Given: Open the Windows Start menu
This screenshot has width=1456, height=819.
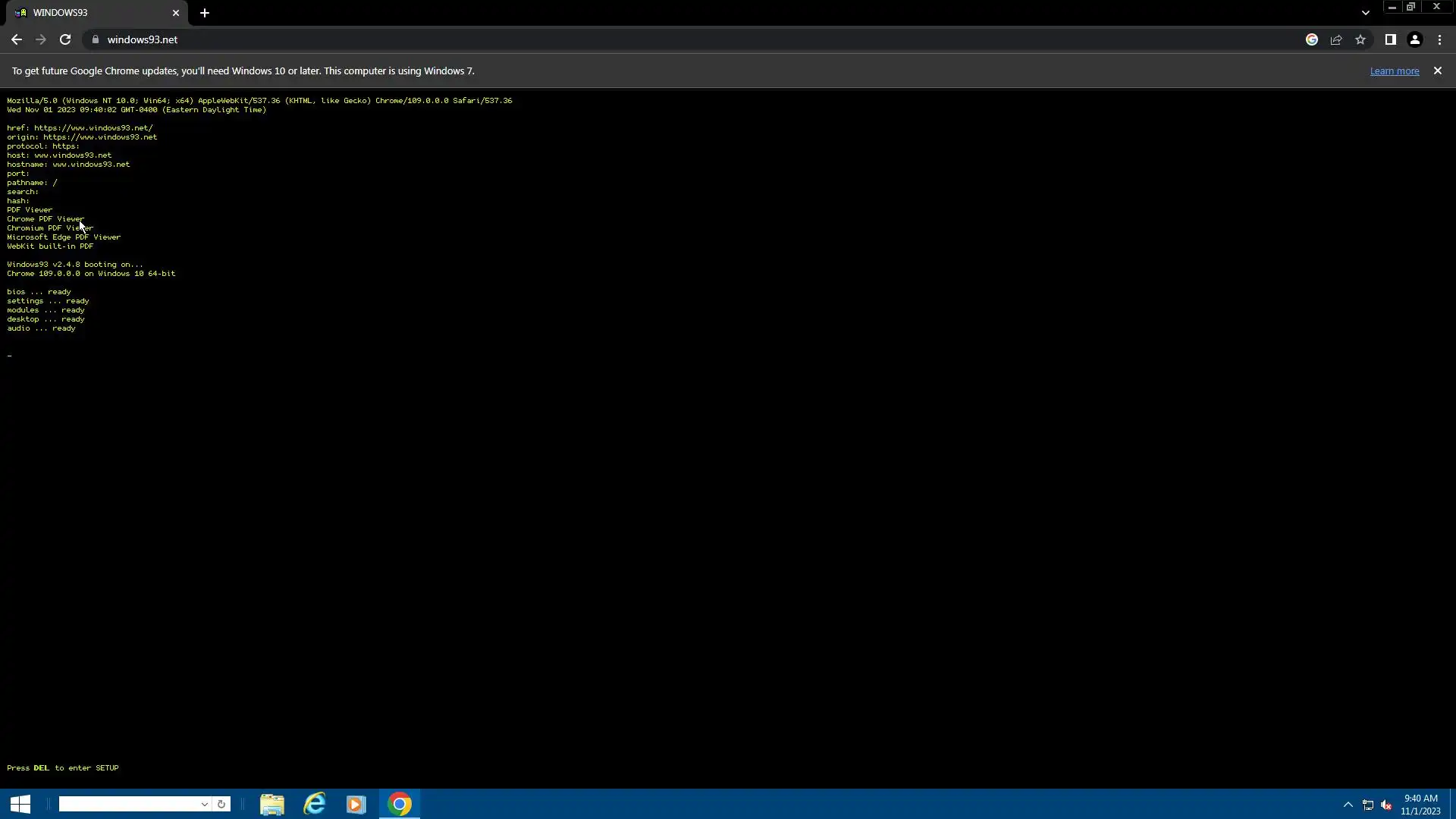Looking at the screenshot, I should tap(20, 804).
